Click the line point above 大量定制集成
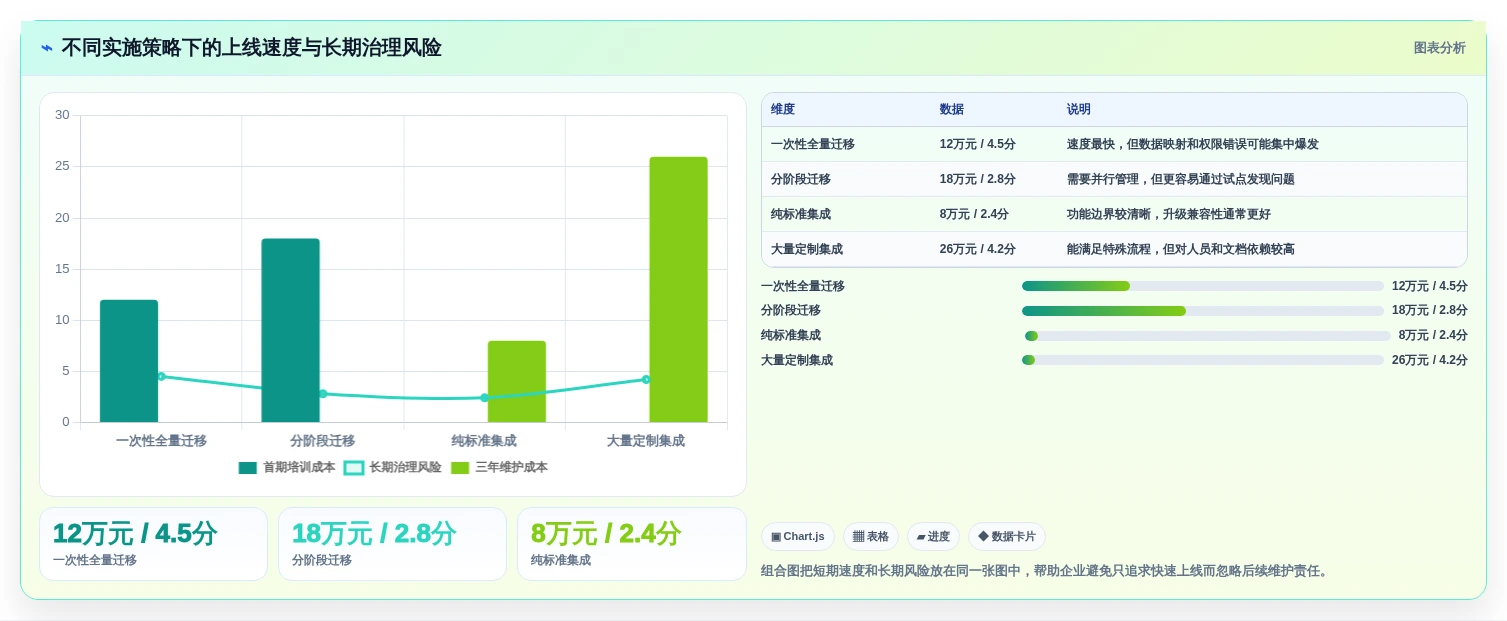1507x621 pixels. 646,379
